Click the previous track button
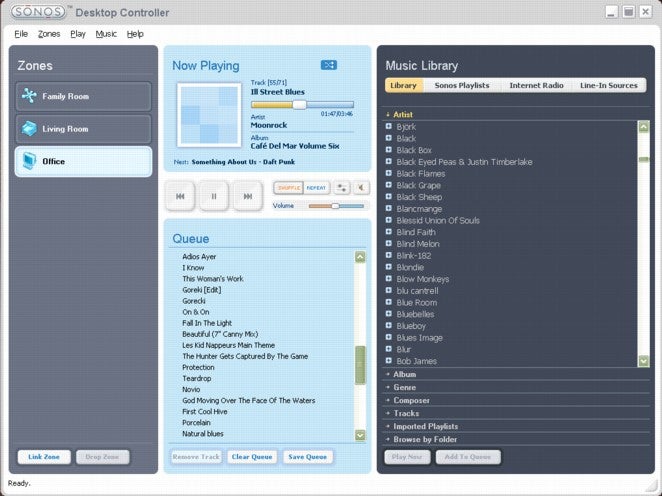Image resolution: width=662 pixels, height=496 pixels. [180, 196]
